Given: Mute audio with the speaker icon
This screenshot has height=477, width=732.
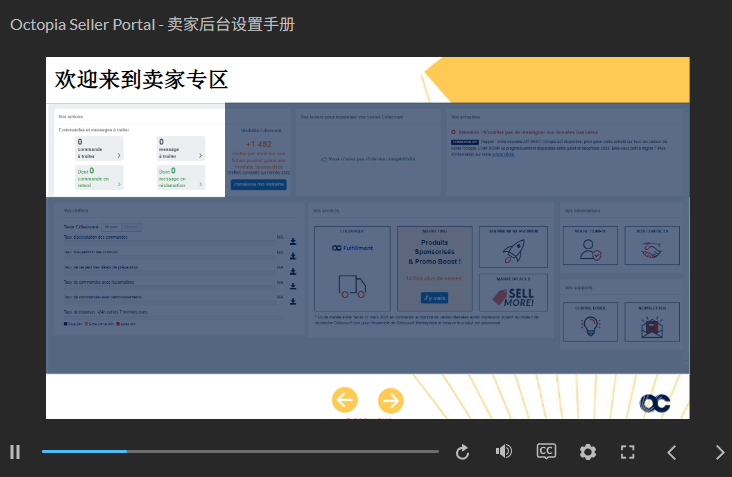Looking at the screenshot, I should (504, 451).
